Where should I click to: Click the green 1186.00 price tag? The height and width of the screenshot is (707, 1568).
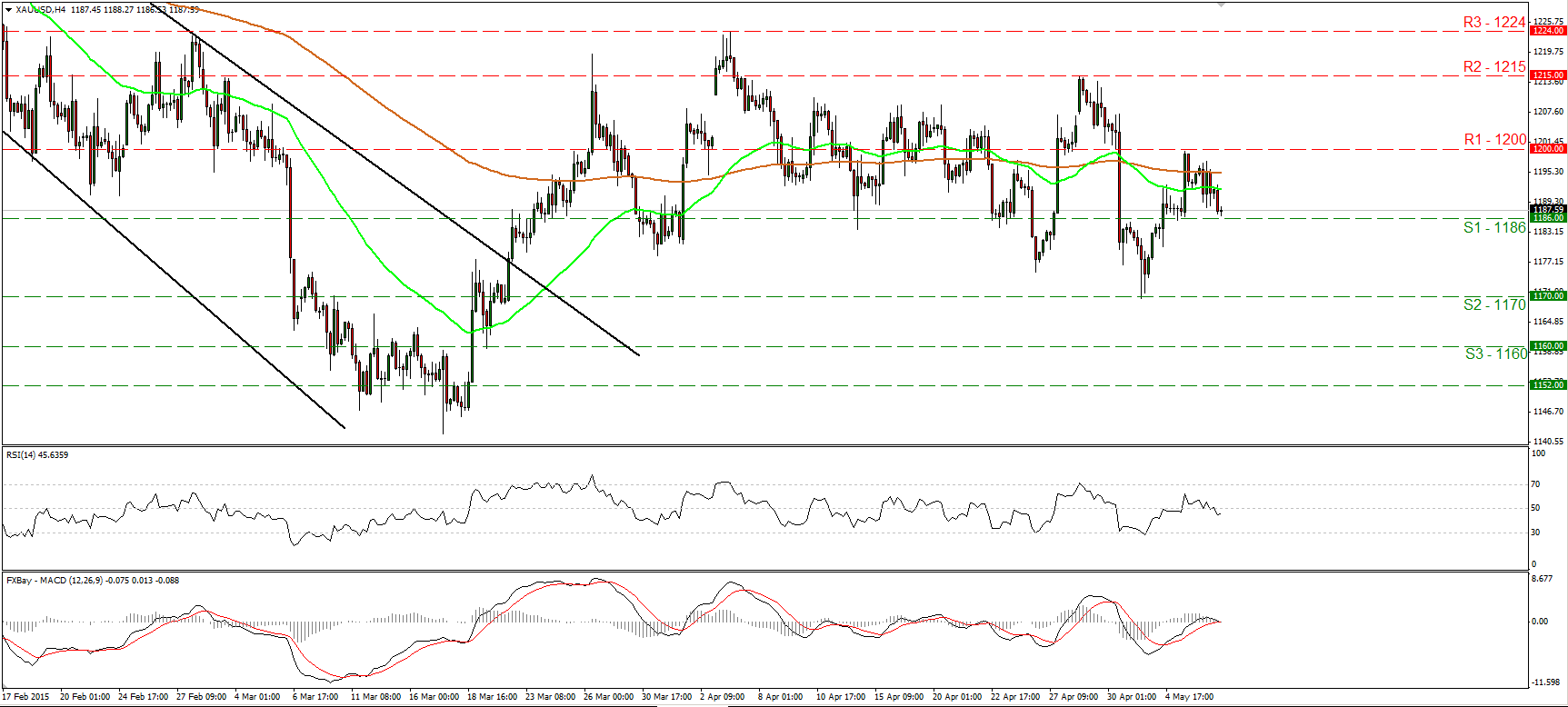(x=1549, y=218)
